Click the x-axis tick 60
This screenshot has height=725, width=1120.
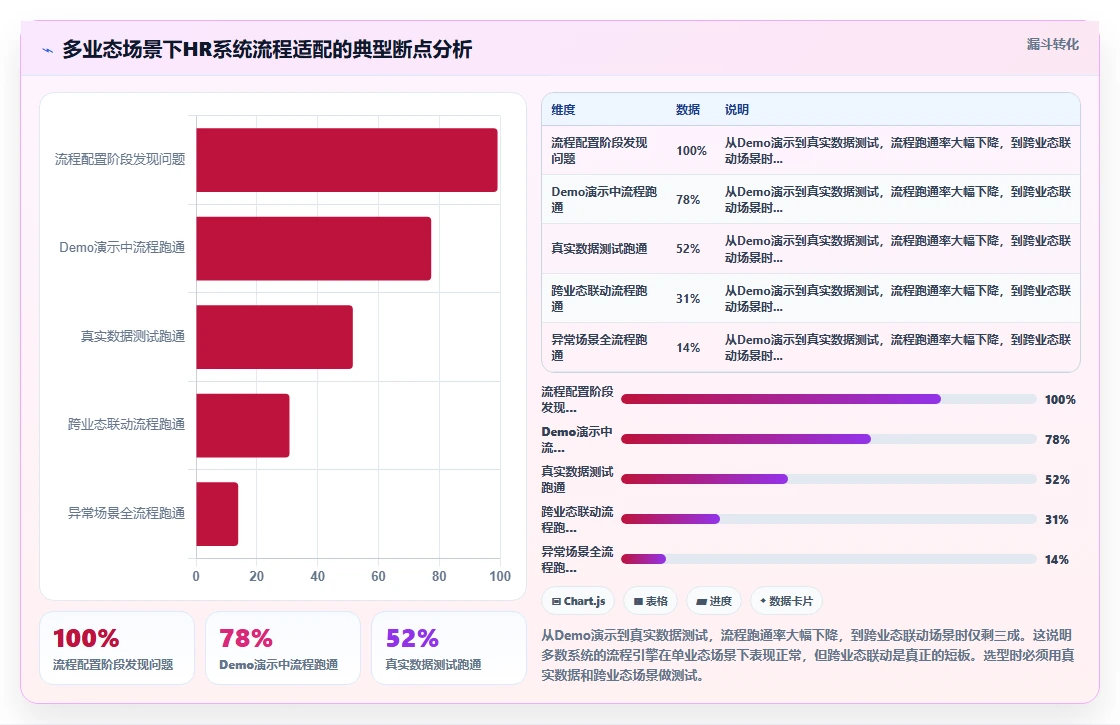point(379,576)
